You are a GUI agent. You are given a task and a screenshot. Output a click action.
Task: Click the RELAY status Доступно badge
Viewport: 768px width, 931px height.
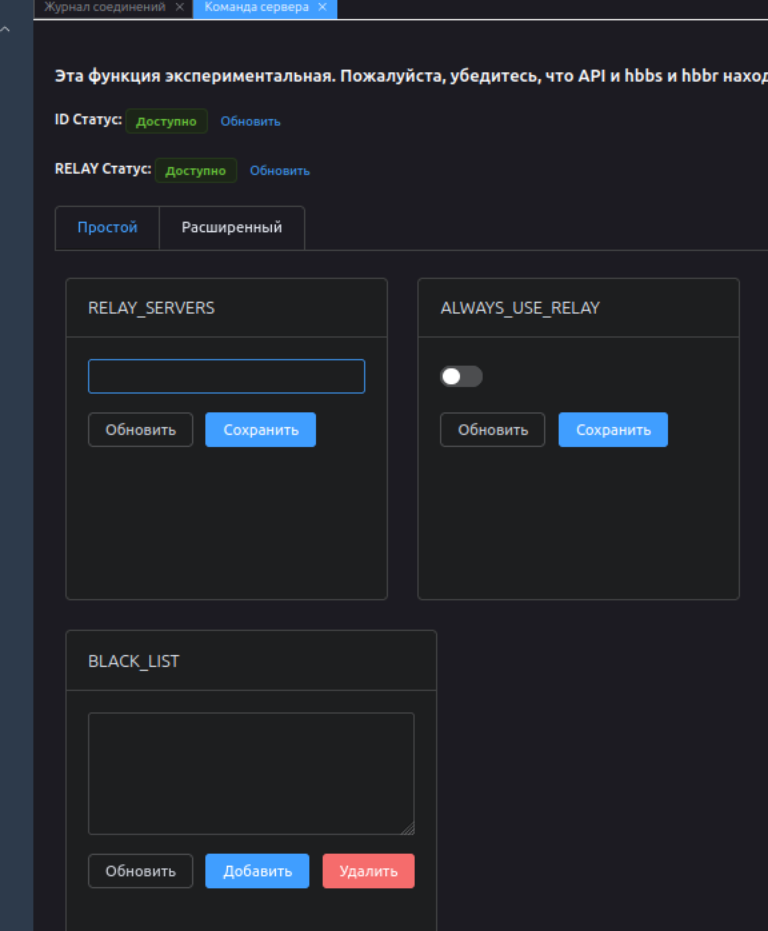(x=195, y=171)
